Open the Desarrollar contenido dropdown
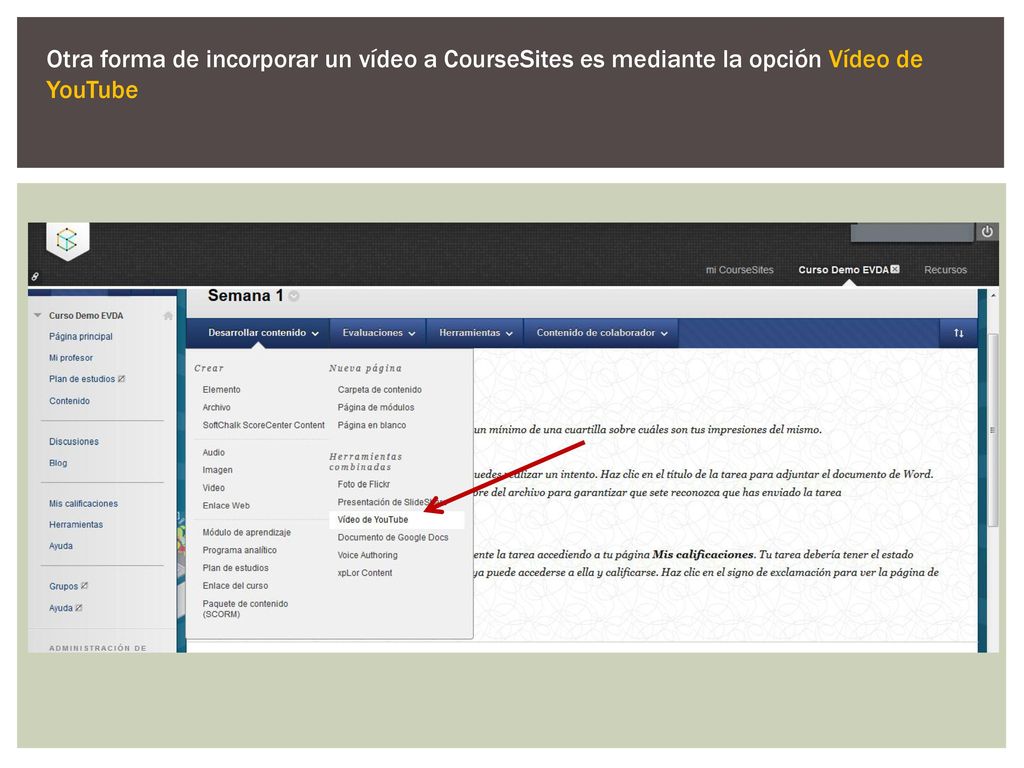Image resolution: width=1024 pixels, height=768 pixels. 263,333
